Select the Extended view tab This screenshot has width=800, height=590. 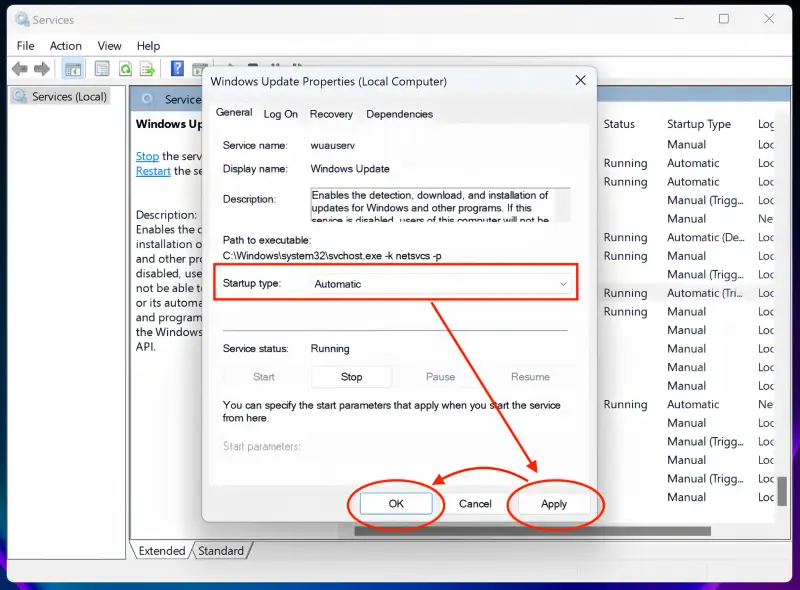coord(161,551)
